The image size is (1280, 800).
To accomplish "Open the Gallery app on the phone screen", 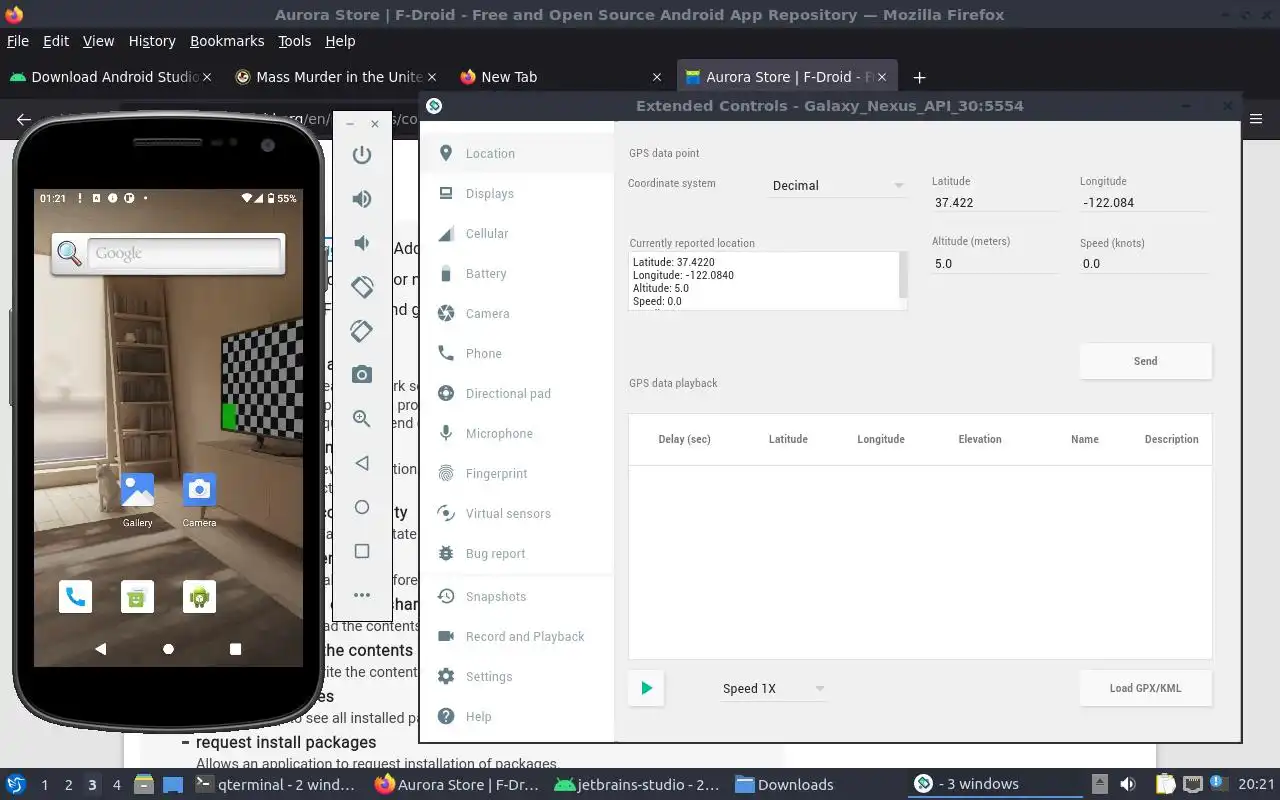I will (137, 499).
